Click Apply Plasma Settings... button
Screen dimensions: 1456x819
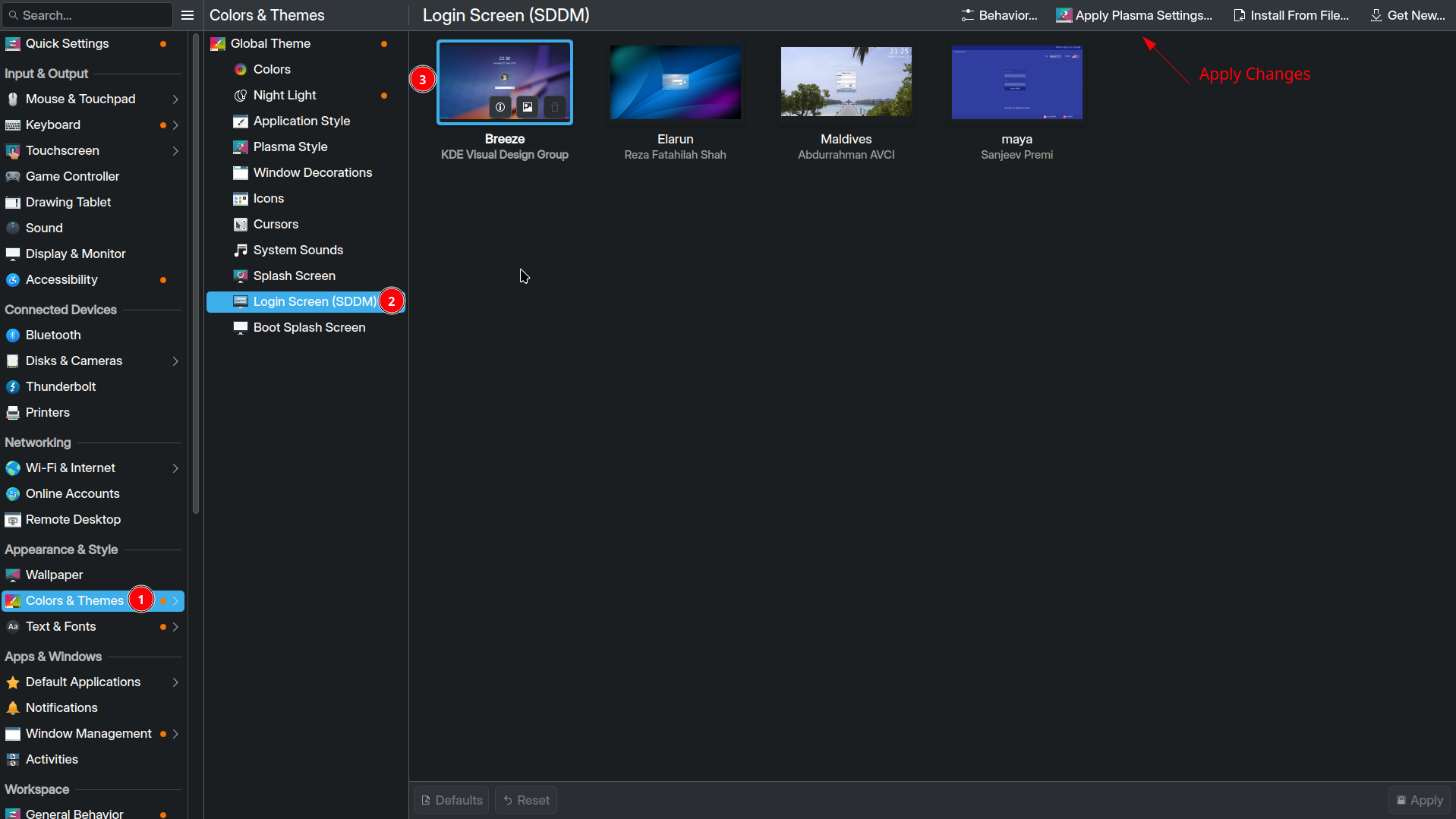tap(1134, 15)
